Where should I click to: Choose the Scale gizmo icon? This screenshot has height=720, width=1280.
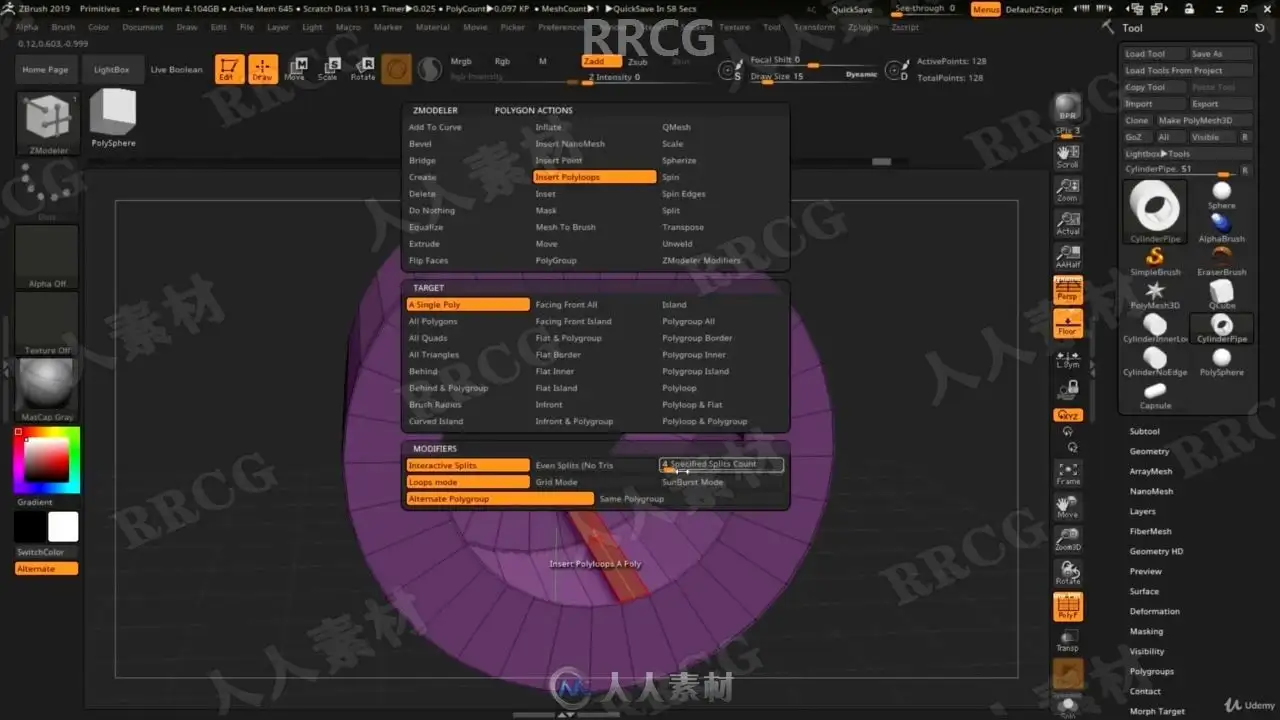click(329, 69)
